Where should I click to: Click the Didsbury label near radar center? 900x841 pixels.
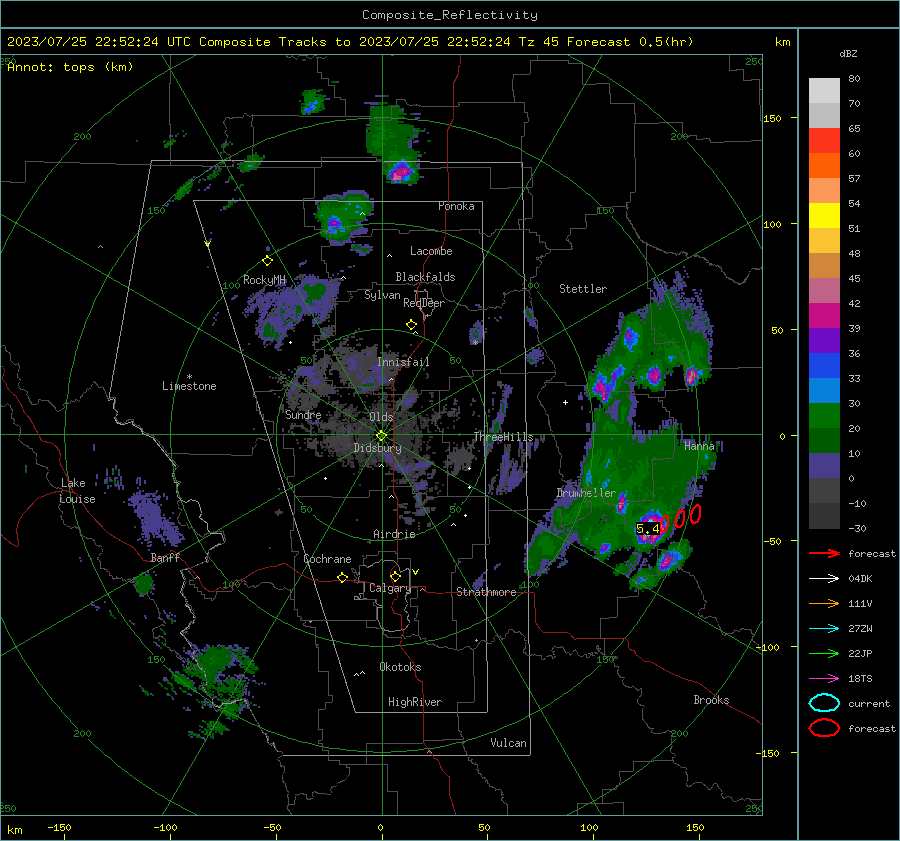377,448
